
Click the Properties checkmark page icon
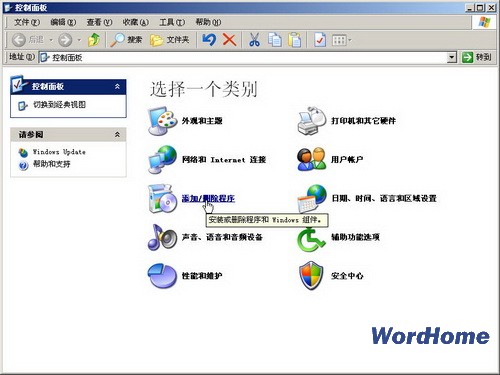pos(320,40)
